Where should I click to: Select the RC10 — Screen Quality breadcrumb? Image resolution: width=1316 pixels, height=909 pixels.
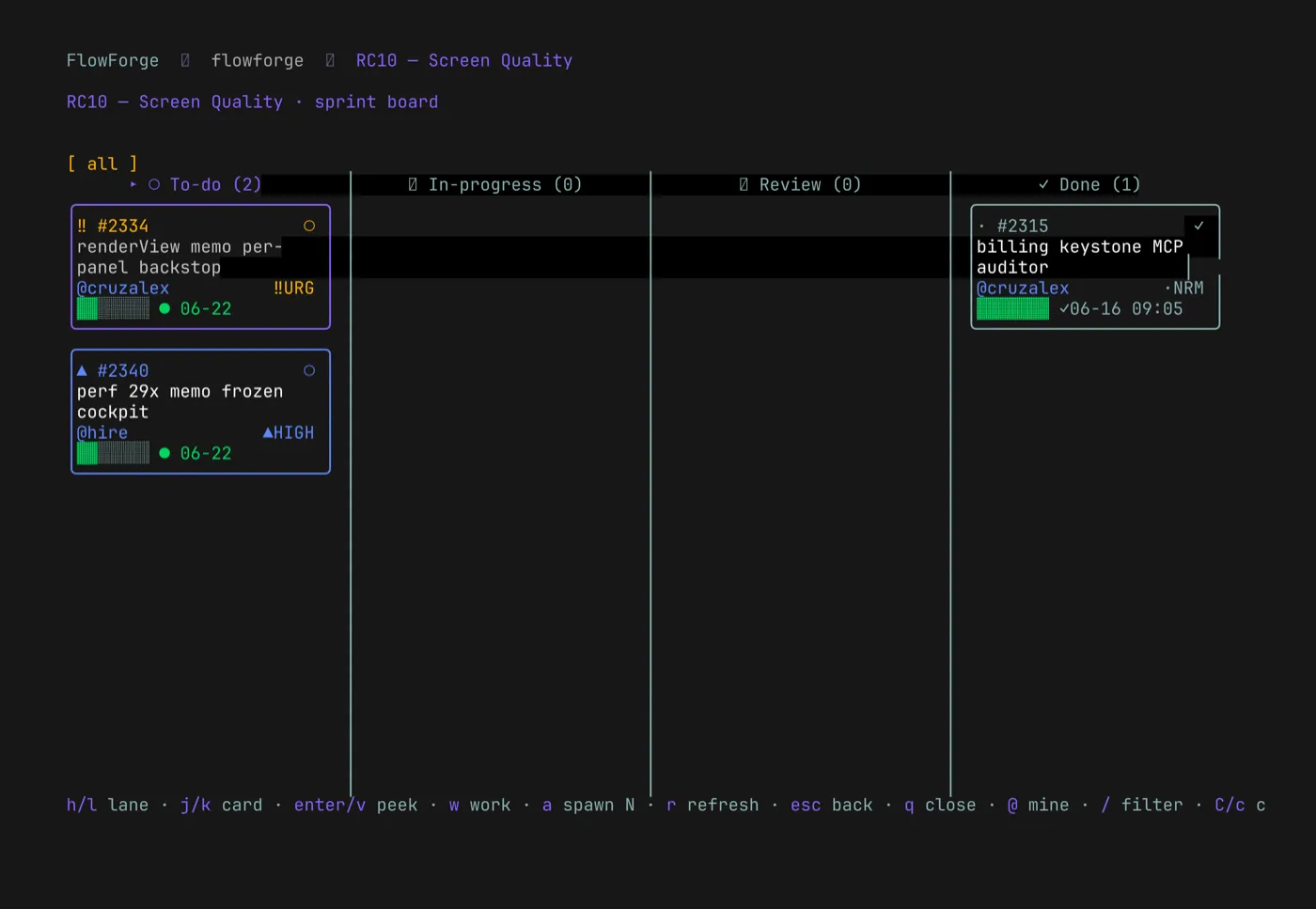pyautogui.click(x=464, y=60)
